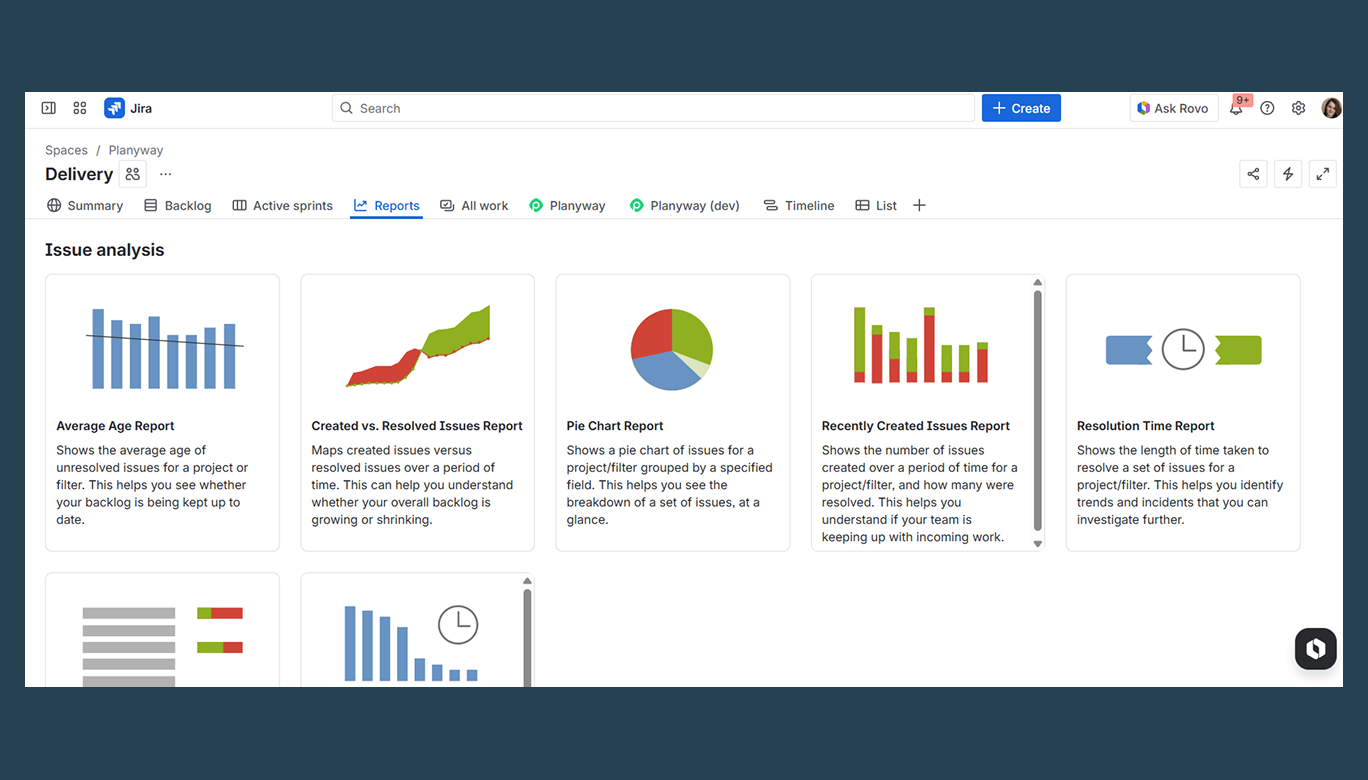Open the gray list report thumbnail in second row

coord(162,646)
